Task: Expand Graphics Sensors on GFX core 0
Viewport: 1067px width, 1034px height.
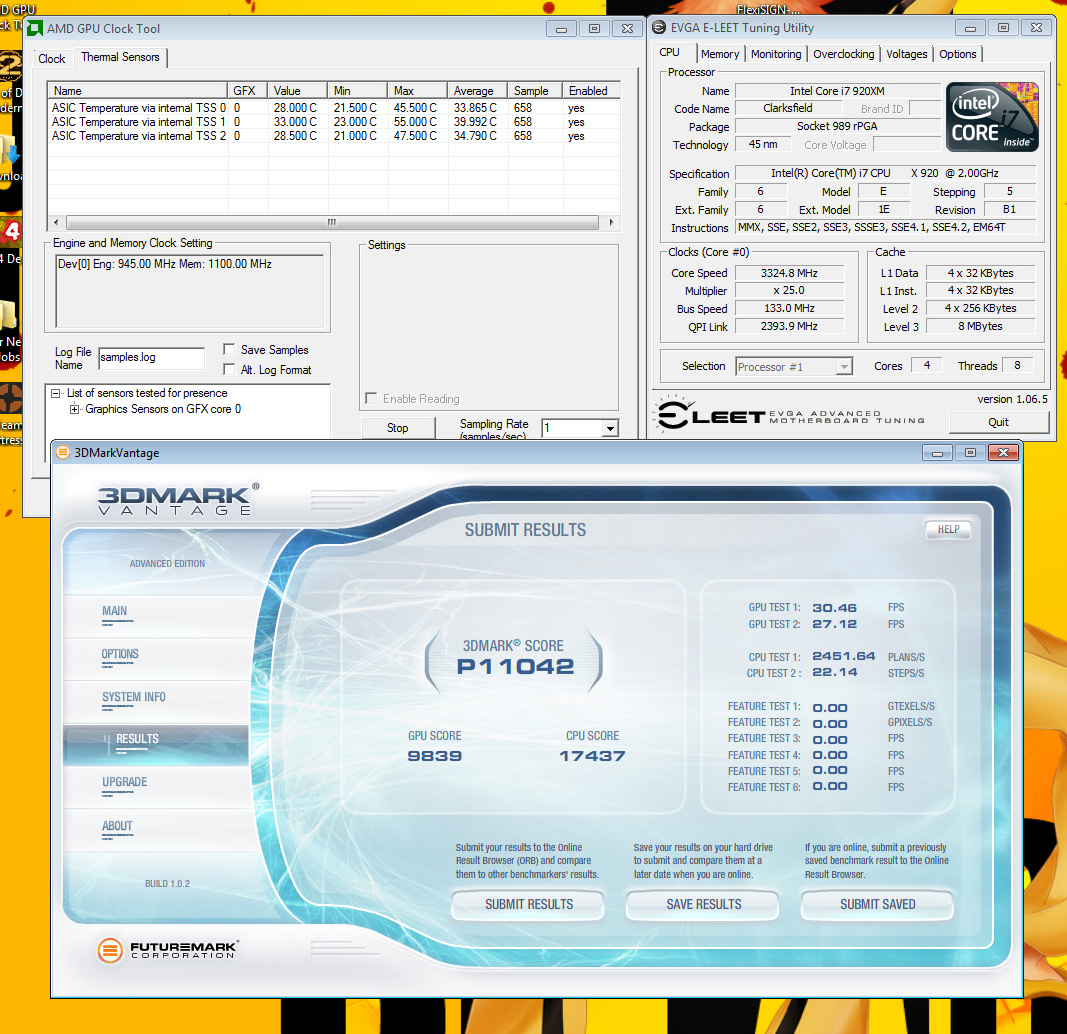Action: pyautogui.click(x=74, y=409)
